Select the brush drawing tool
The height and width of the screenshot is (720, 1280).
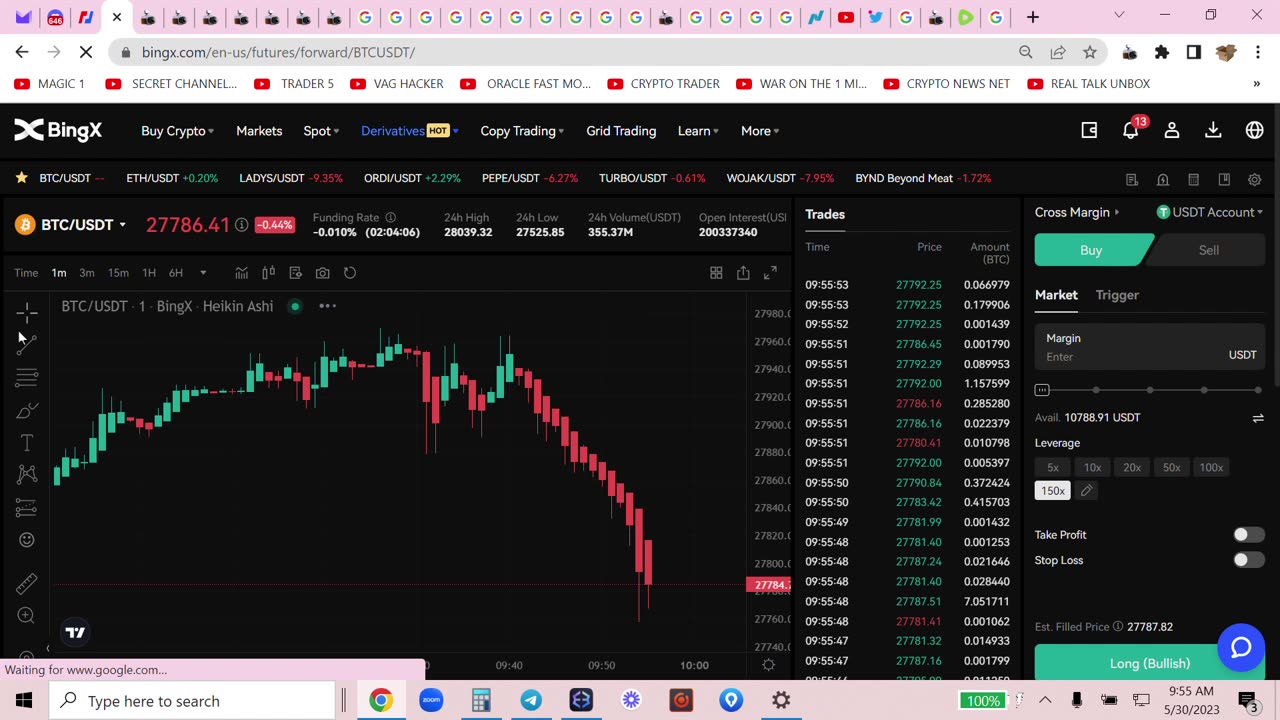point(27,410)
